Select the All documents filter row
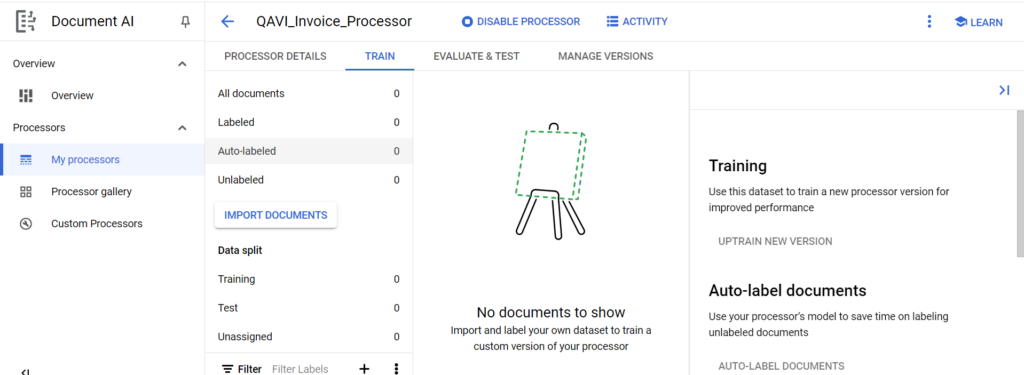This screenshot has height=375, width=1024. [308, 93]
